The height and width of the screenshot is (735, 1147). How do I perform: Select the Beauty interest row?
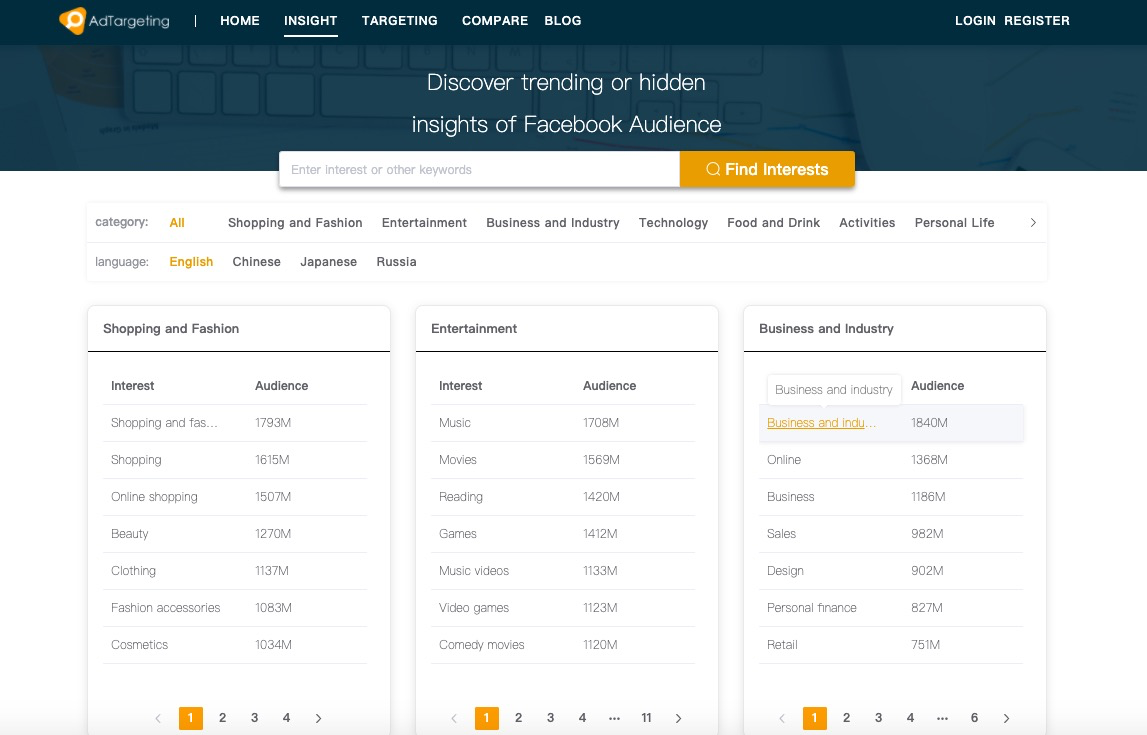[235, 534]
